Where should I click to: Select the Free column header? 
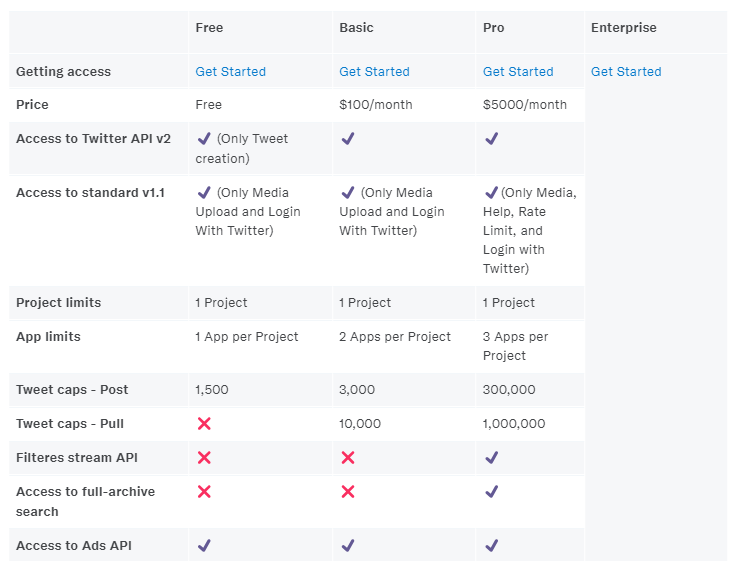tap(209, 28)
